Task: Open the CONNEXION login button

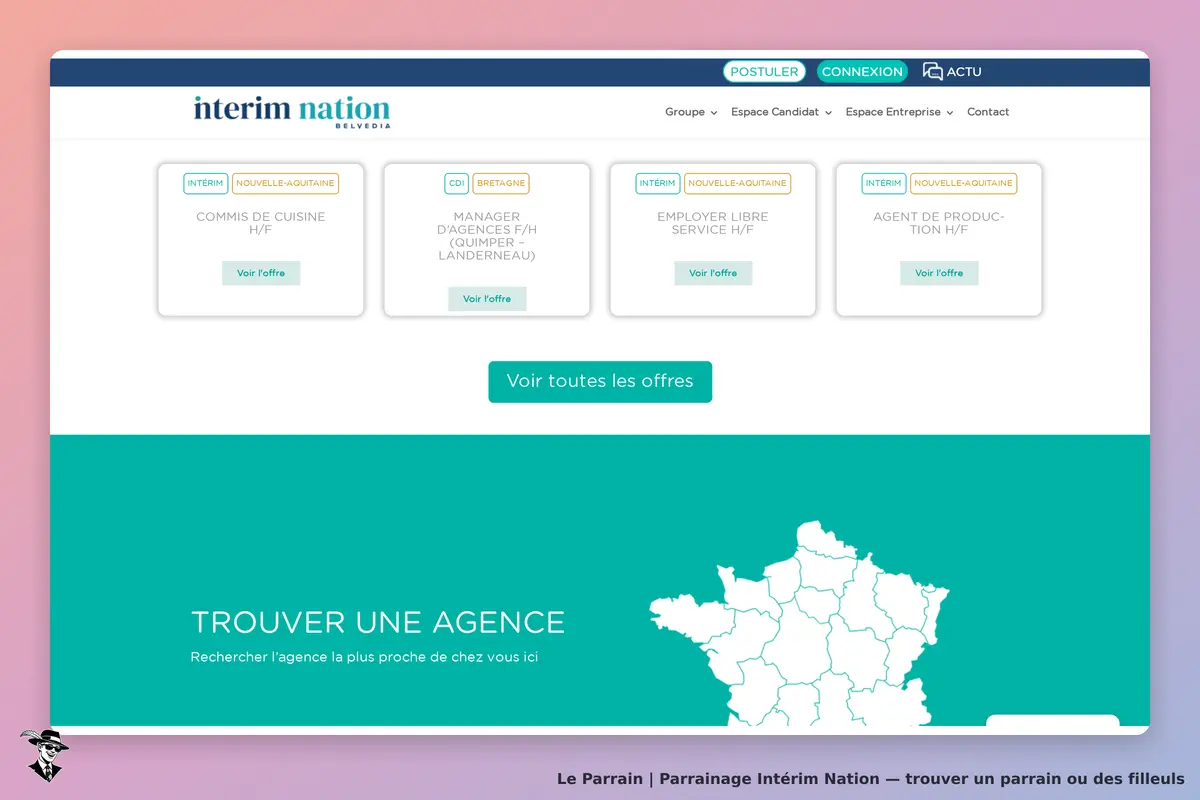Action: 862,72
